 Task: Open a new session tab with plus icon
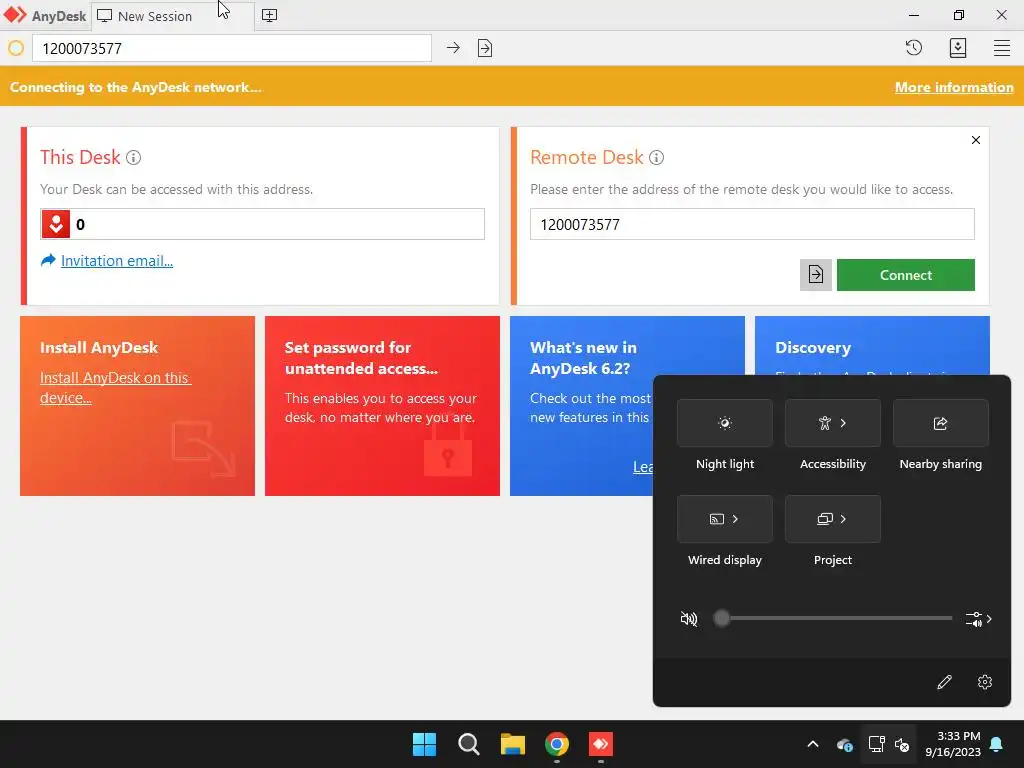[269, 15]
